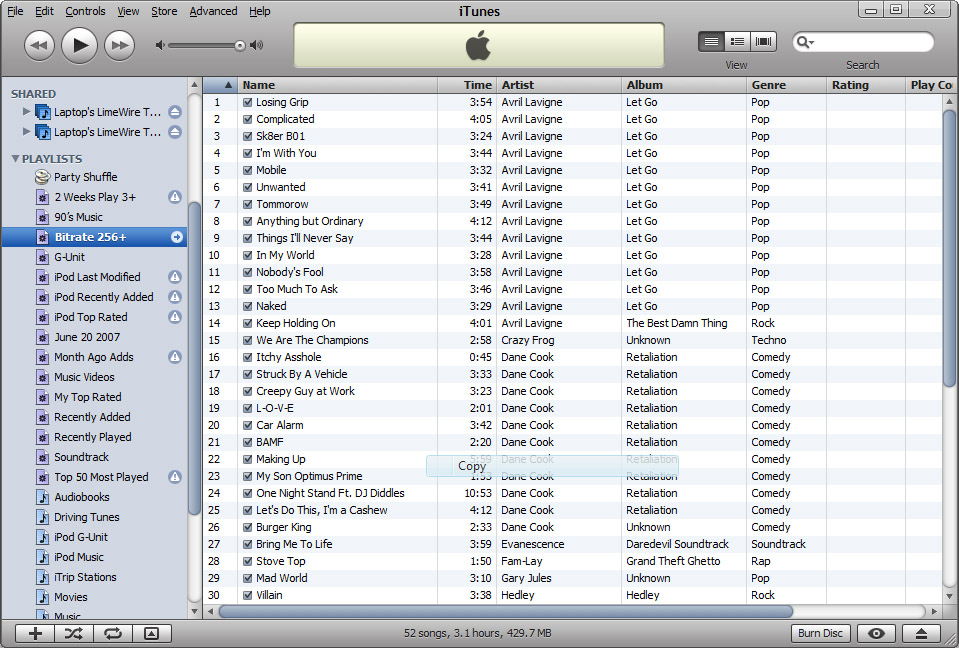Open the Audiobooks playlist note icon

[42, 497]
